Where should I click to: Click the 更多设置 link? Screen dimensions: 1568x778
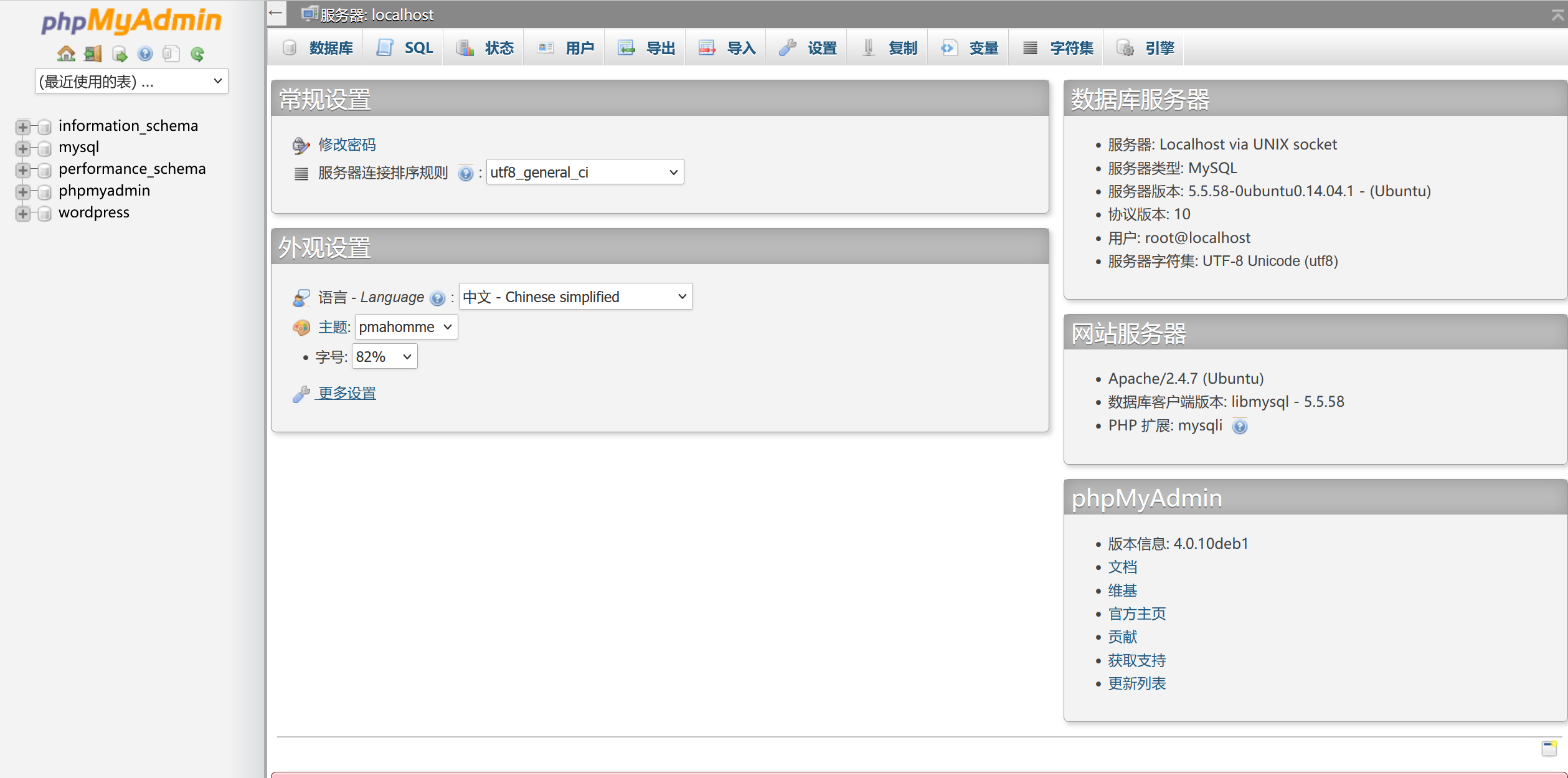pyautogui.click(x=347, y=393)
